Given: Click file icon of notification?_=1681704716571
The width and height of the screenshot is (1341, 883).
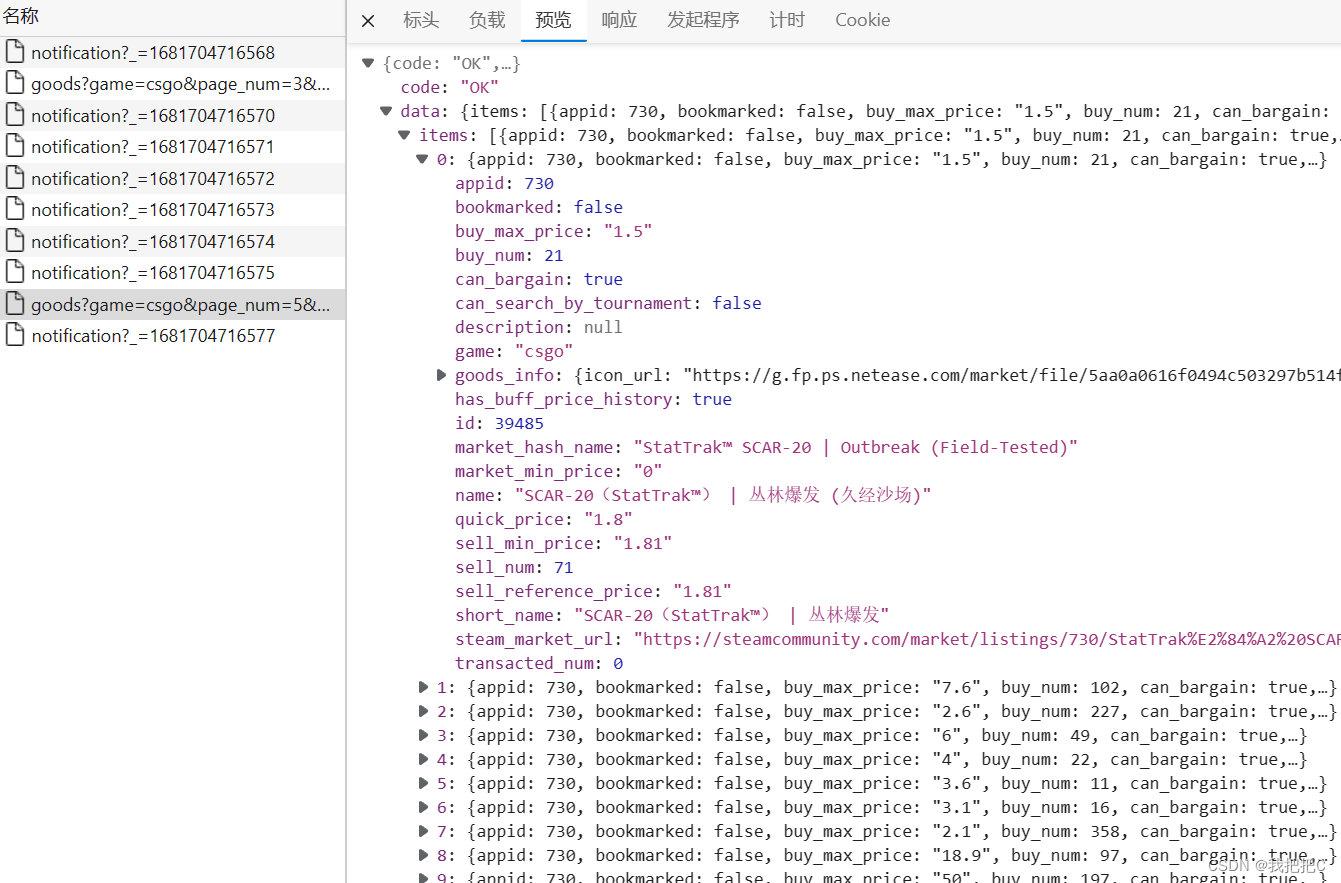Looking at the screenshot, I should click(15, 147).
